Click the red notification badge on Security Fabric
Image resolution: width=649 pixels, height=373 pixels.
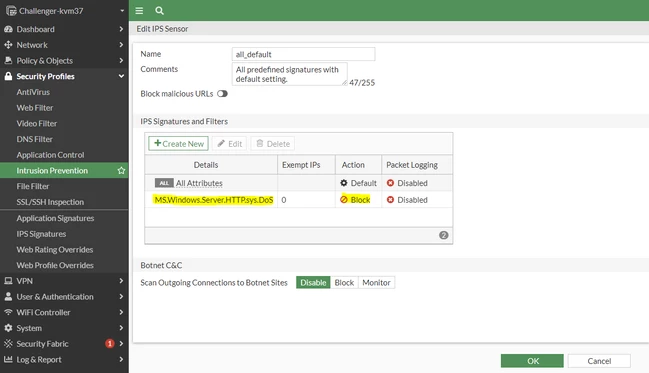pos(110,344)
